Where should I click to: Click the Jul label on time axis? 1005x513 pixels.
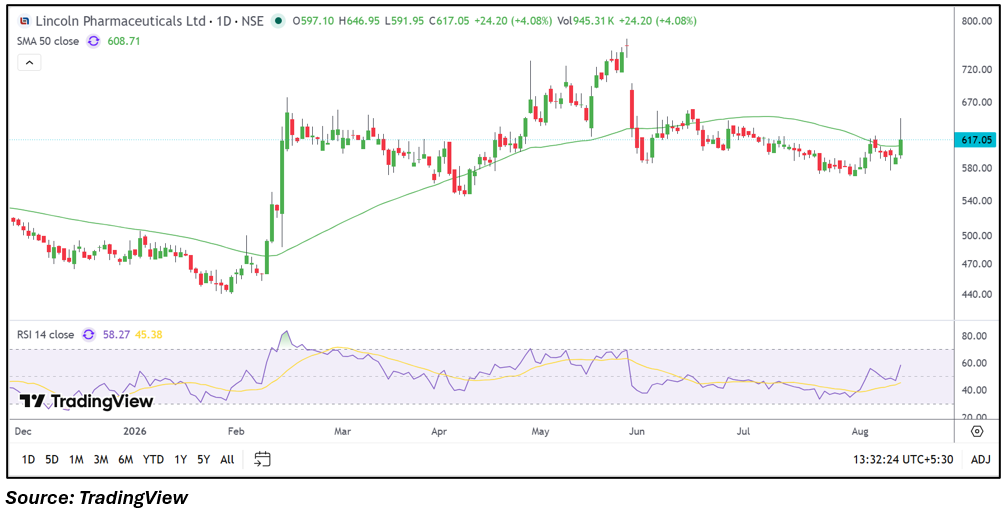pos(744,431)
